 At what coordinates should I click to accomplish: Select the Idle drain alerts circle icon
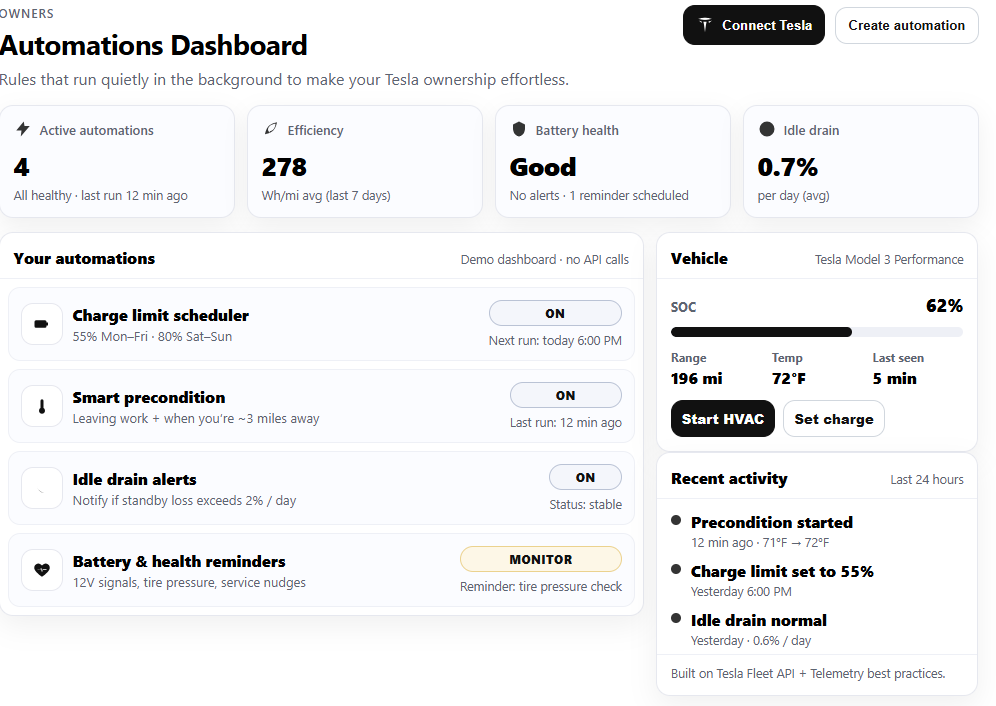click(x=41, y=488)
